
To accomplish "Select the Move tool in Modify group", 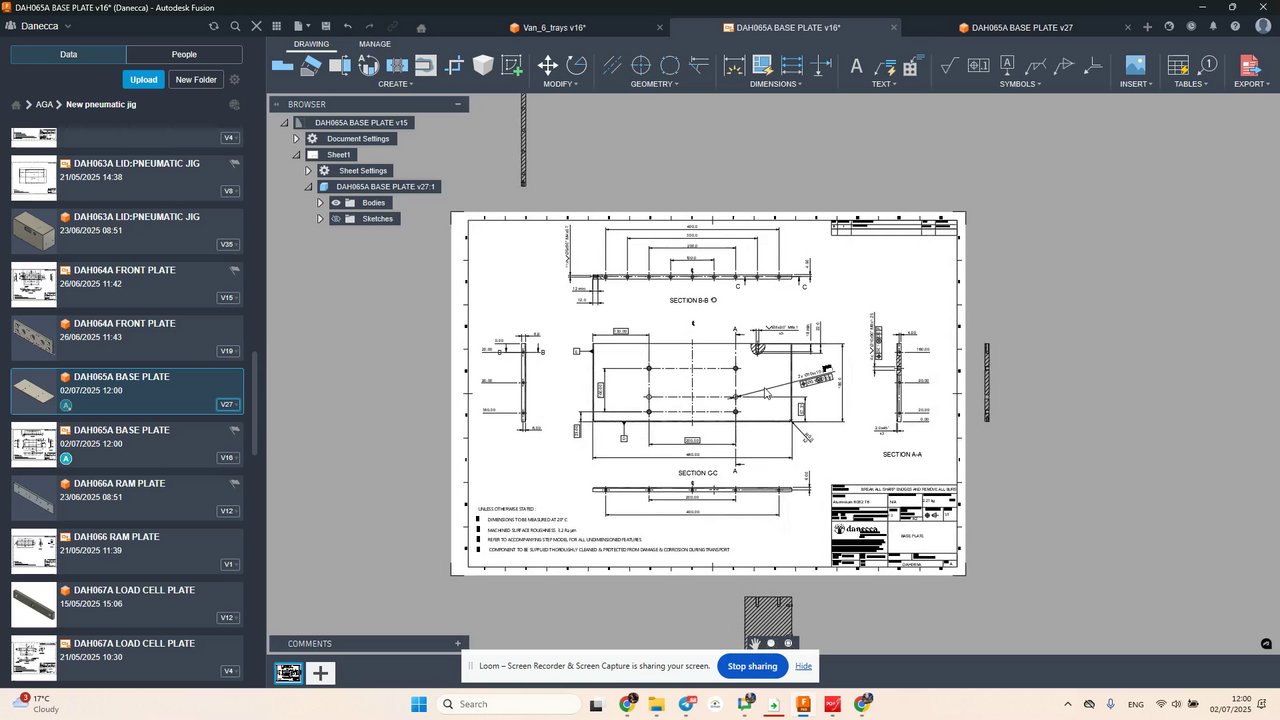I will tap(547, 66).
